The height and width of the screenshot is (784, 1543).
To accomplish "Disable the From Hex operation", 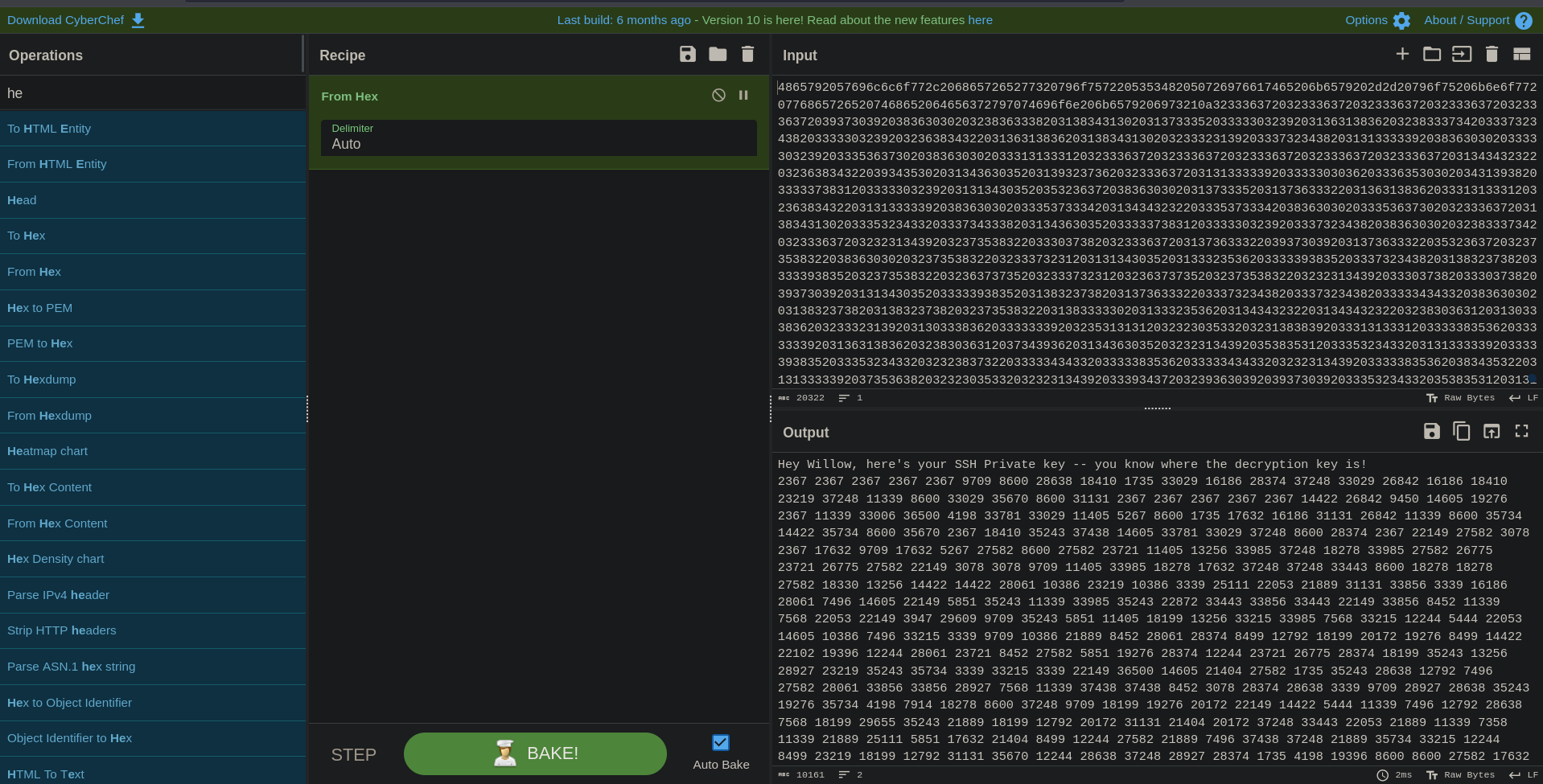I will point(718,95).
